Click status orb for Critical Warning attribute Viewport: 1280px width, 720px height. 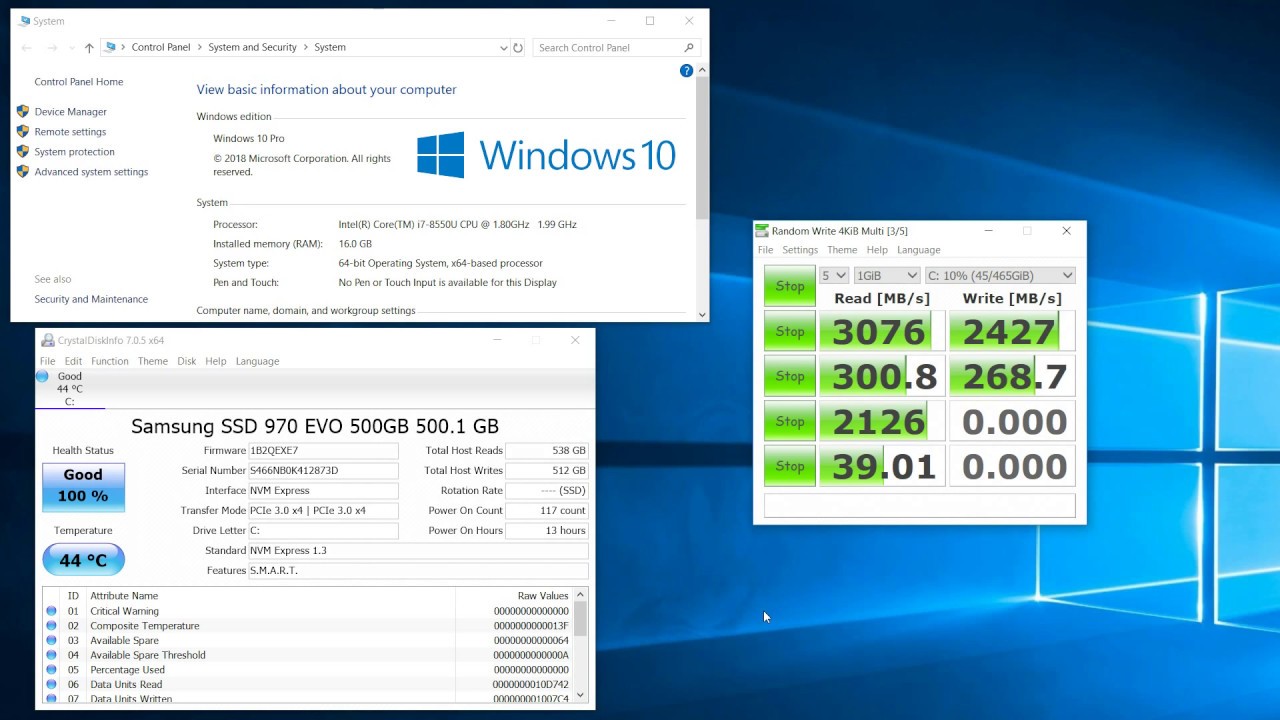[x=51, y=611]
